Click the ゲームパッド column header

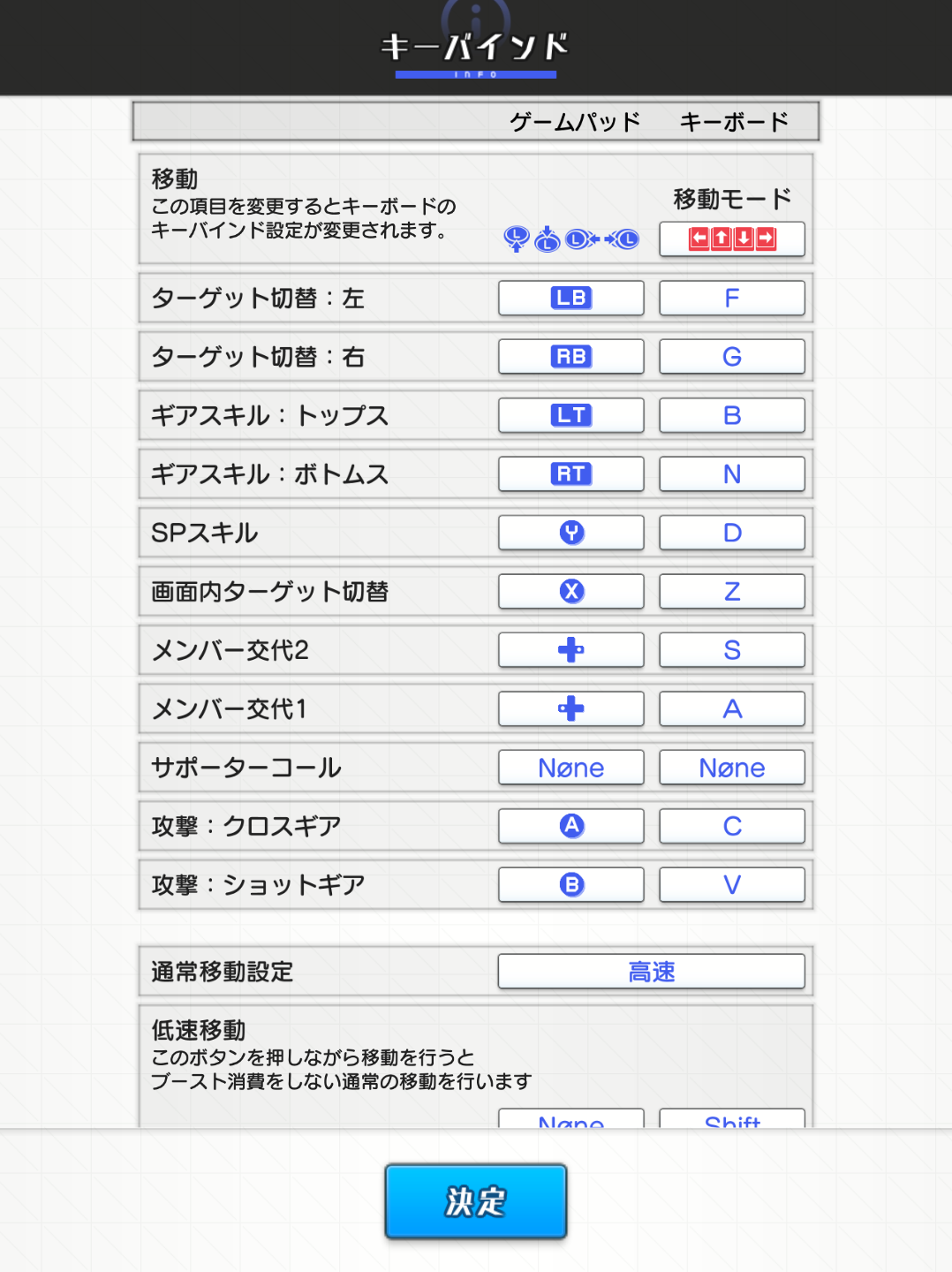click(575, 122)
